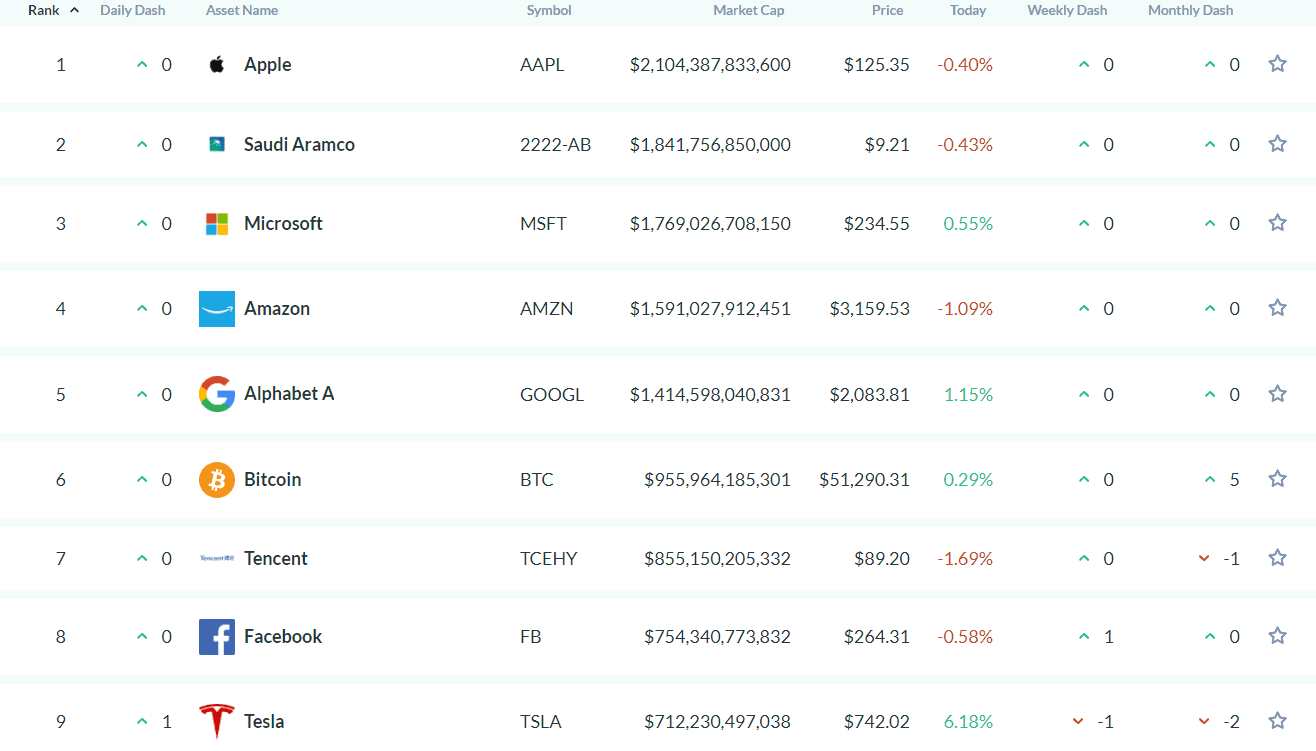Screen dimensions: 1316x751
Task: Sort by Rank column header
Action: pyautogui.click(x=45, y=10)
